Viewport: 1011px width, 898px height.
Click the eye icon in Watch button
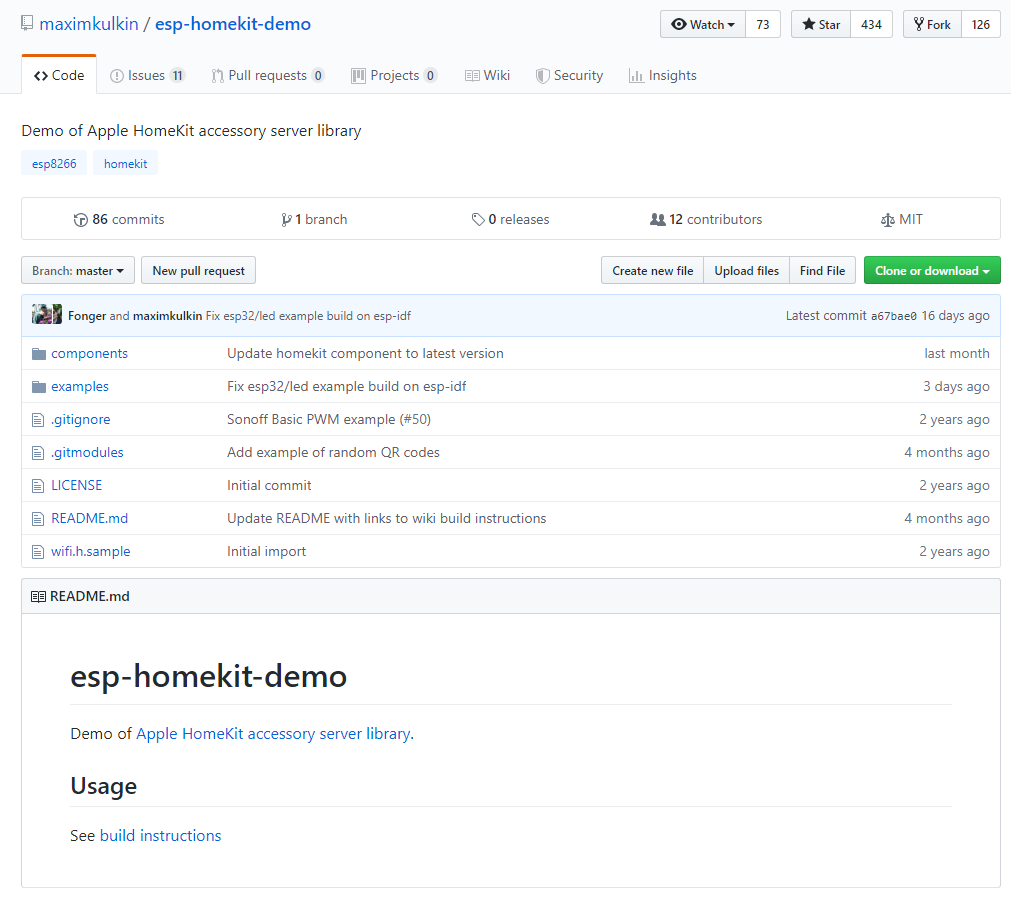point(678,24)
